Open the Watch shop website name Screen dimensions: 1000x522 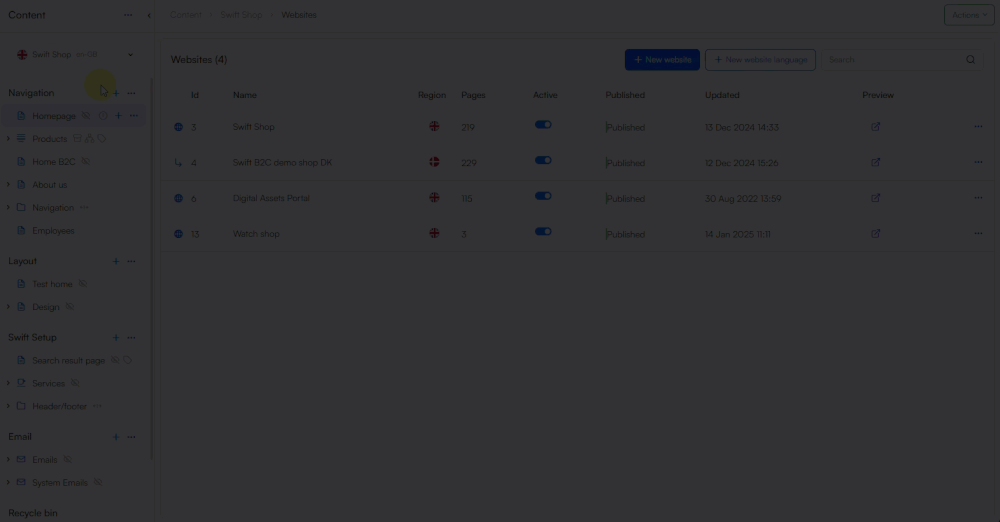click(x=256, y=234)
